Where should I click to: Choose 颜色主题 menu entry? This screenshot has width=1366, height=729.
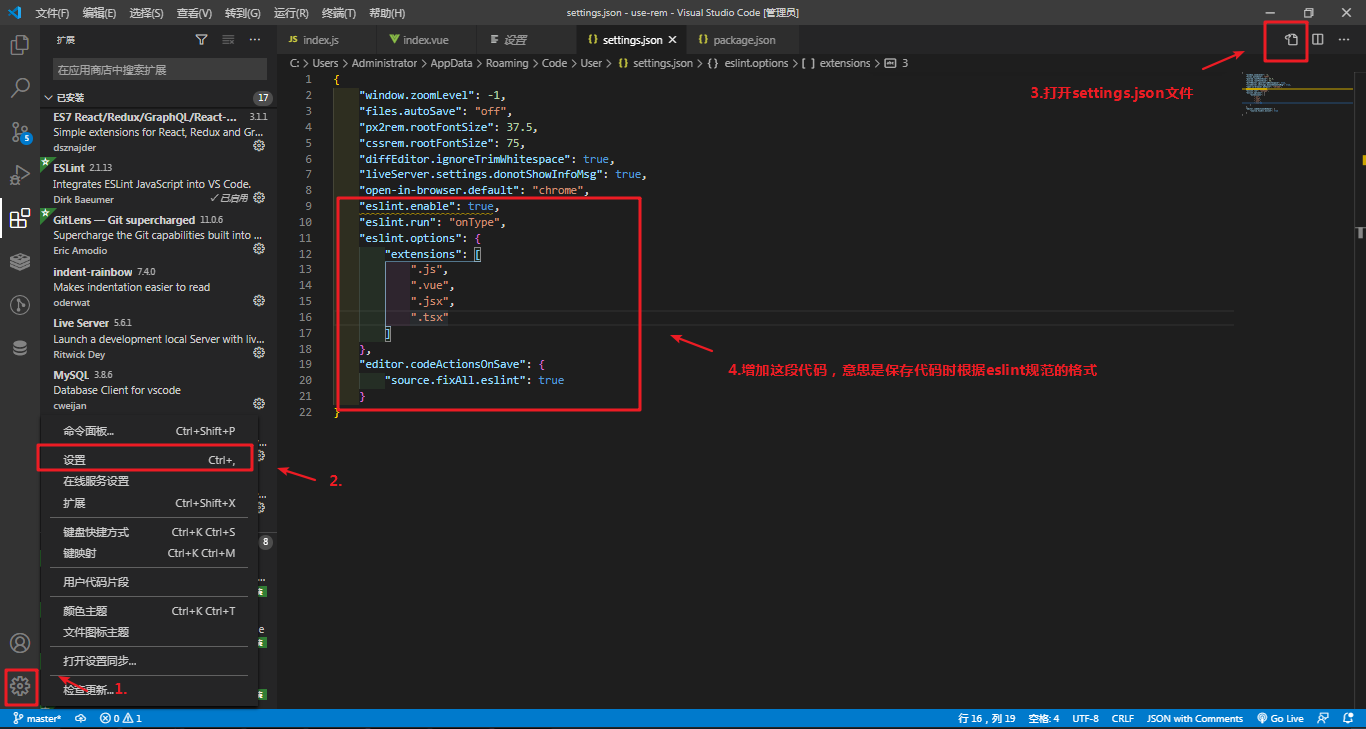tap(149, 611)
